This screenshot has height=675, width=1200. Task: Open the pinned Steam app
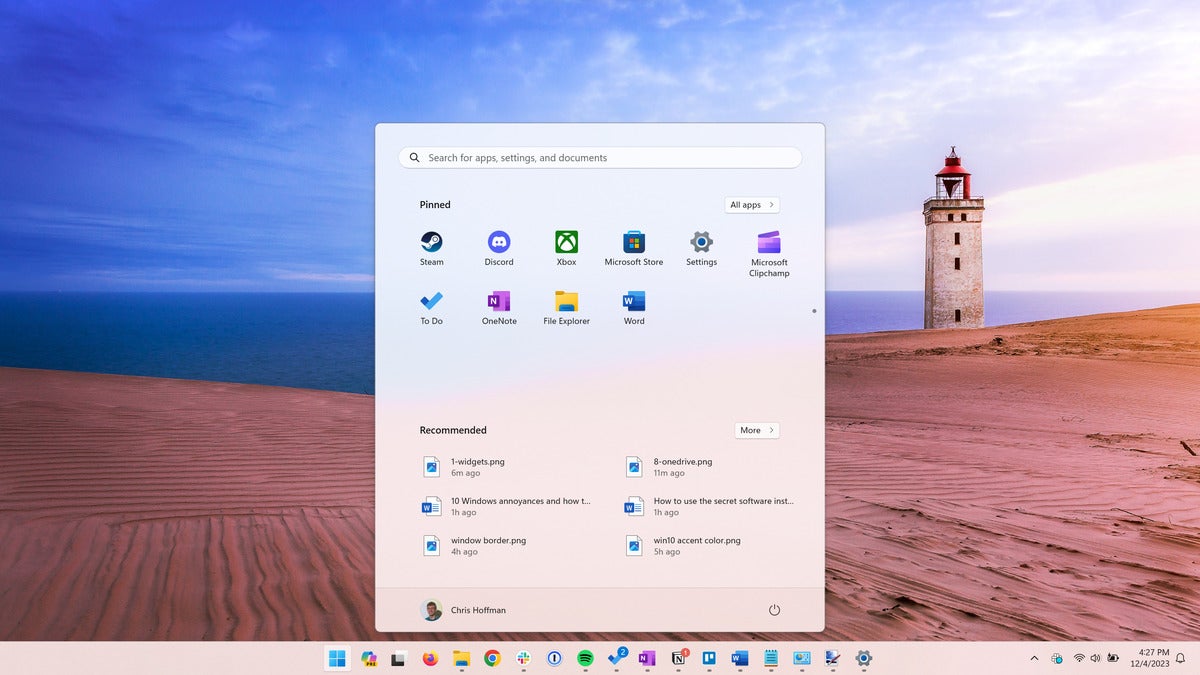pyautogui.click(x=431, y=248)
